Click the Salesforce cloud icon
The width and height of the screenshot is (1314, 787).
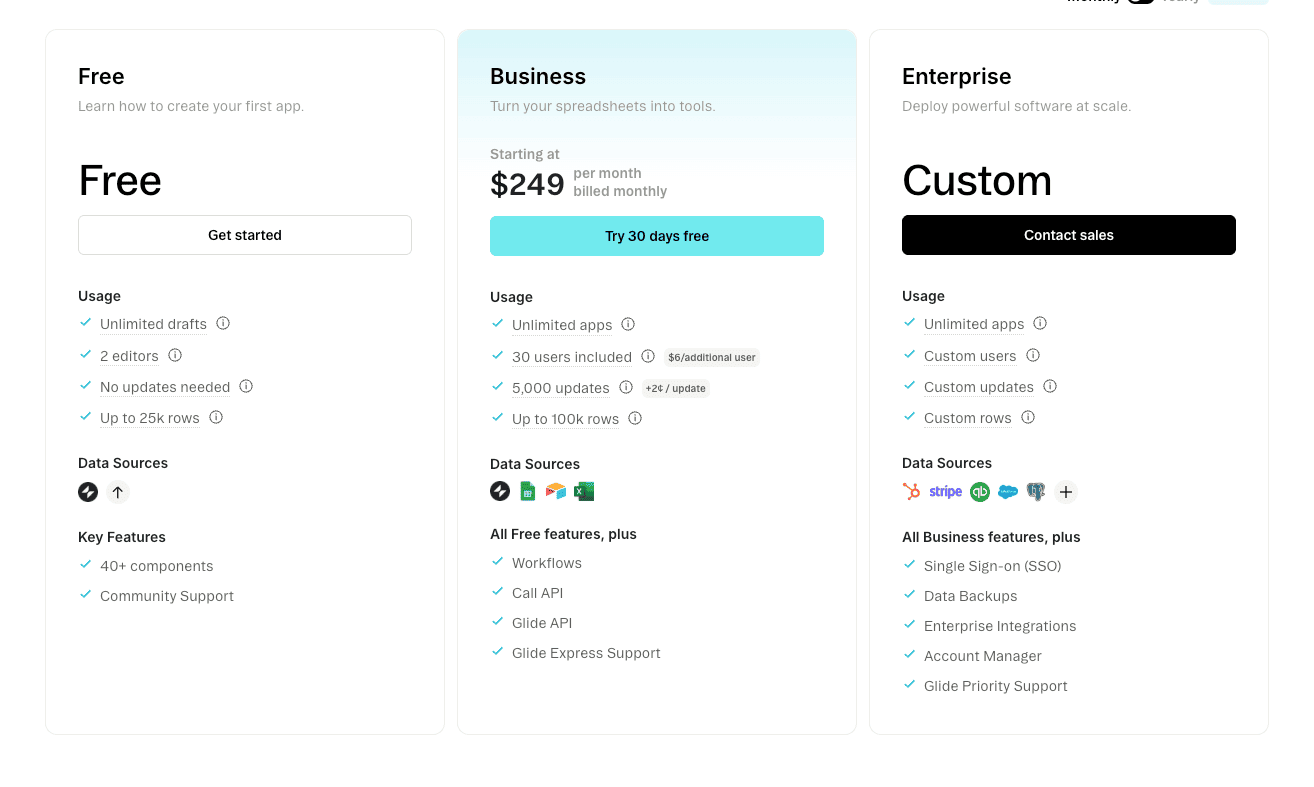point(1008,491)
